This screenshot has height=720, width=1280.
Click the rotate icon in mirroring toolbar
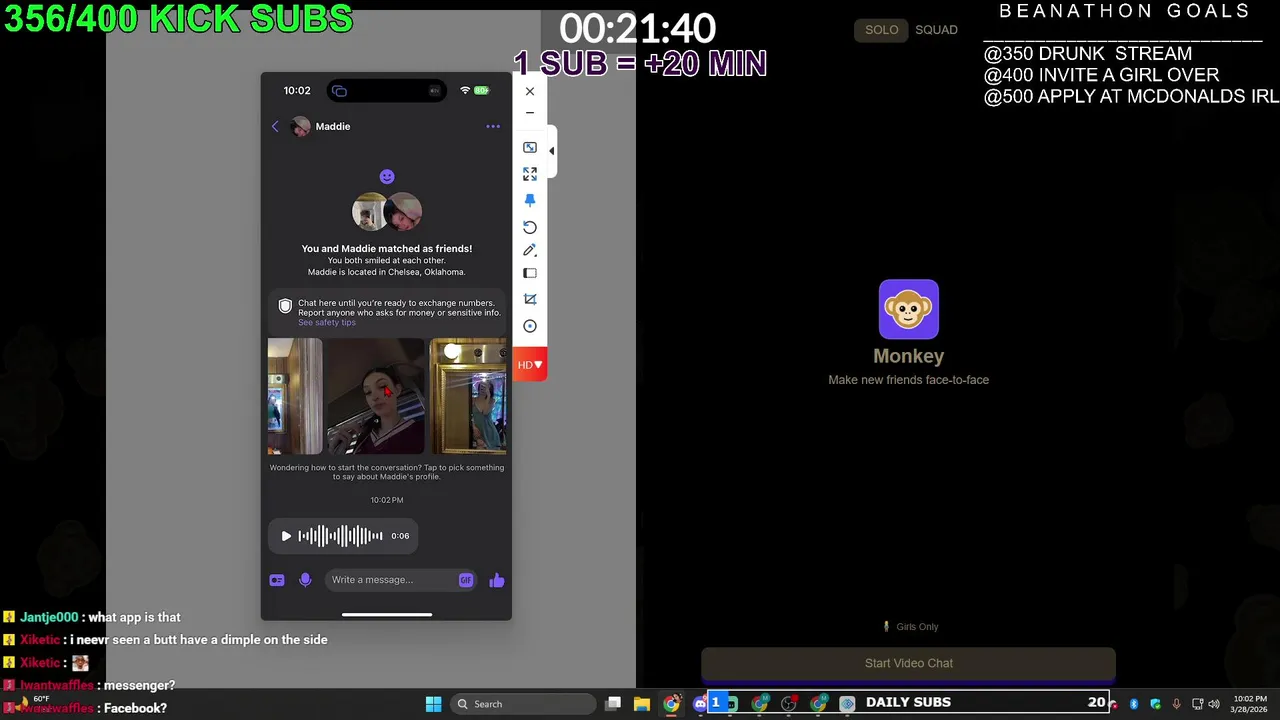530,227
